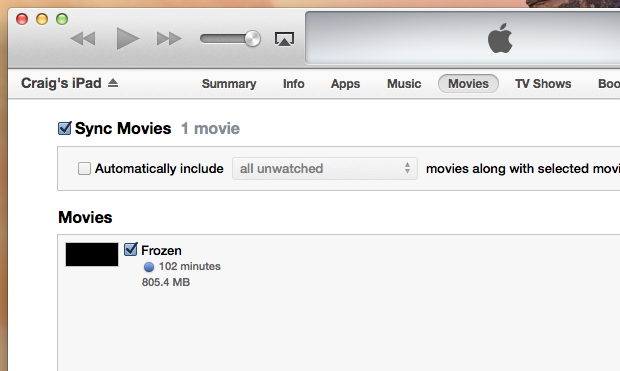Eject Craig's iPad using the eject icon
Image resolution: width=620 pixels, height=371 pixels.
click(x=113, y=83)
